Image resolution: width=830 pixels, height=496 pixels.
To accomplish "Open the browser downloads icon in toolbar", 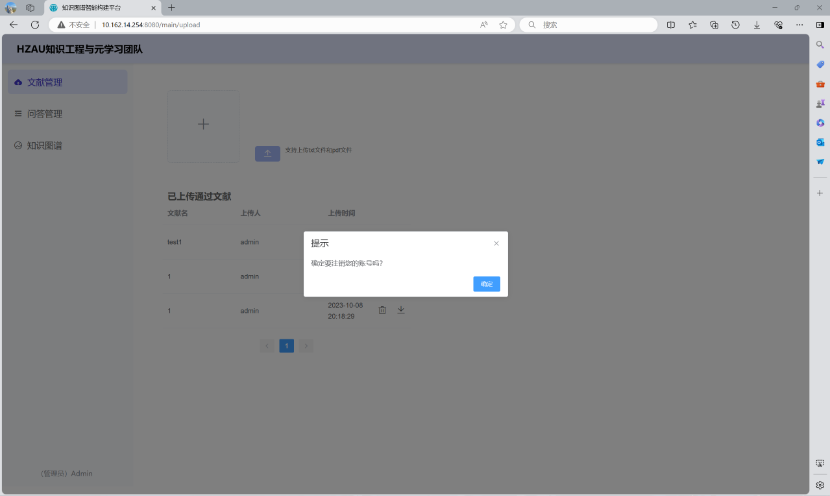I will point(757,24).
